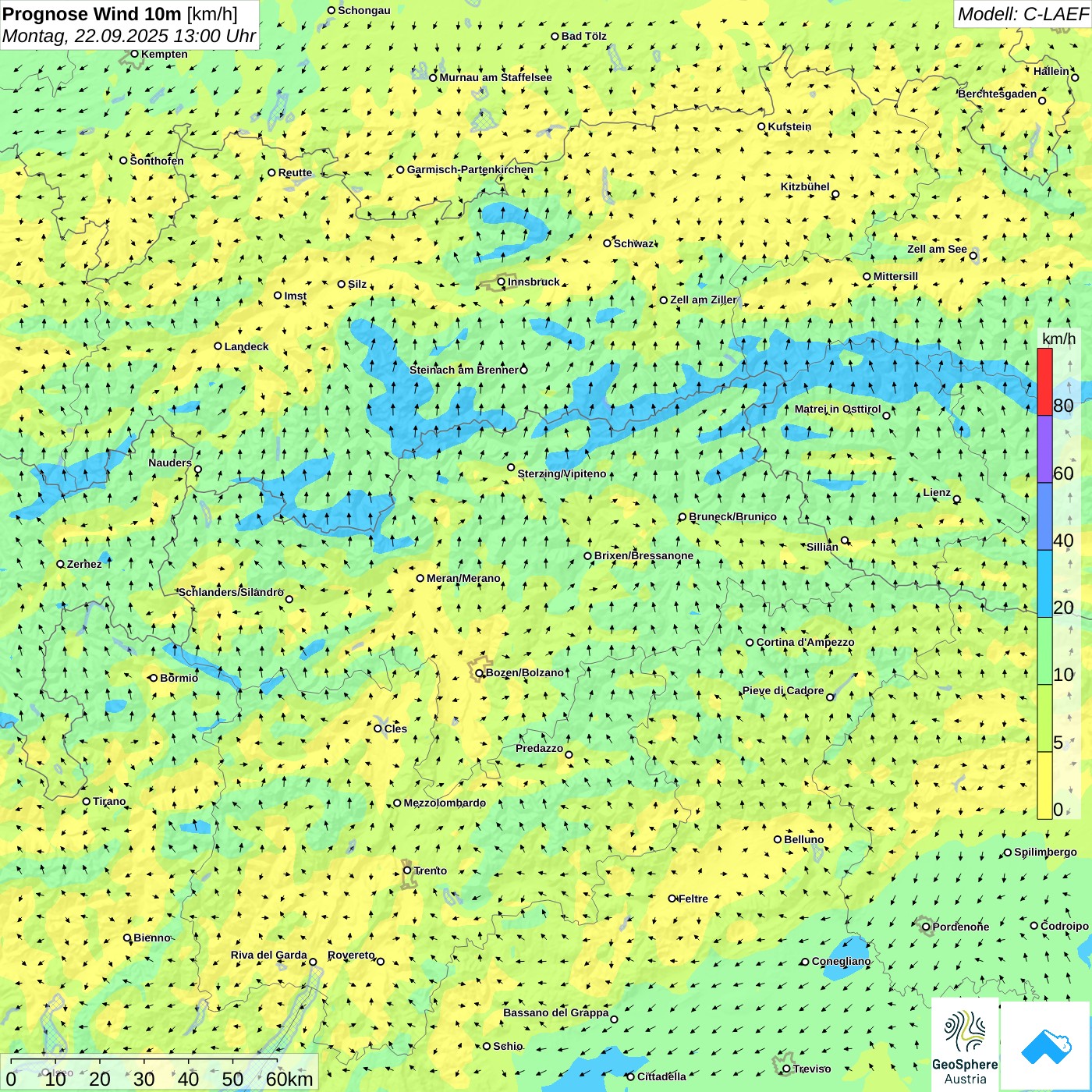
Task: Click the Bozen/Bolzano city marker
Action: pos(480,673)
